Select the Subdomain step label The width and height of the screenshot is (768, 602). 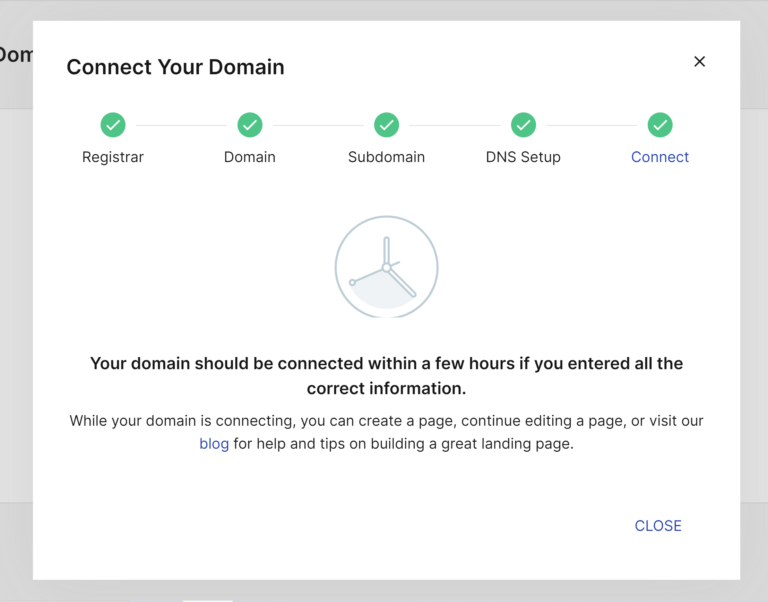tap(386, 157)
